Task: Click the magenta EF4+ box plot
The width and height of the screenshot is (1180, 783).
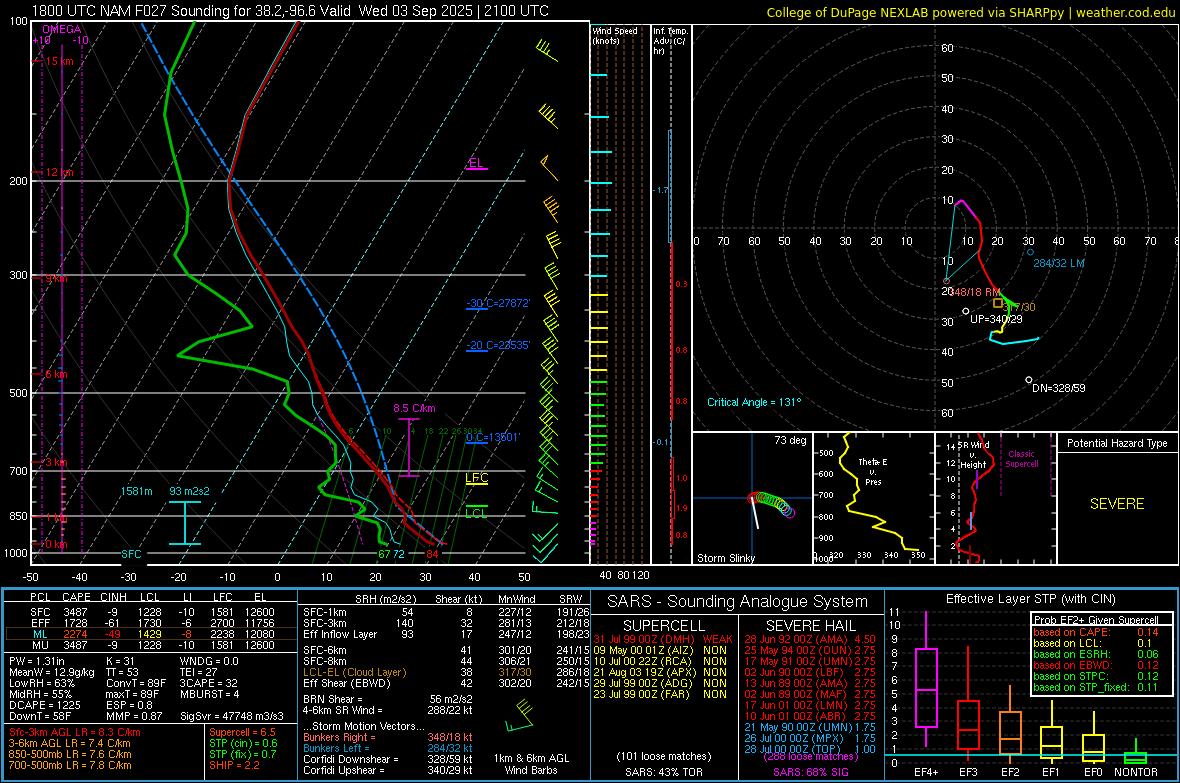Action: [926, 680]
